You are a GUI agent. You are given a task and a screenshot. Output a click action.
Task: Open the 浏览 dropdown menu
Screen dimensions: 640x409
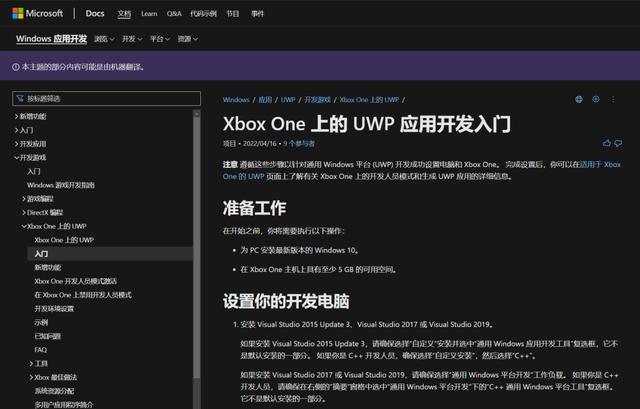[x=103, y=39]
